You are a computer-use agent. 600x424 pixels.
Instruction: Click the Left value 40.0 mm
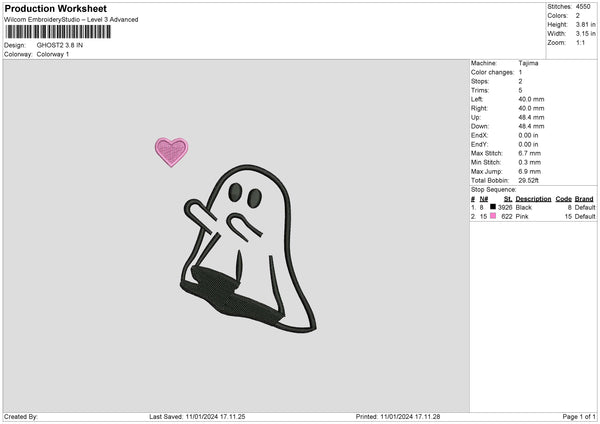tap(531, 99)
